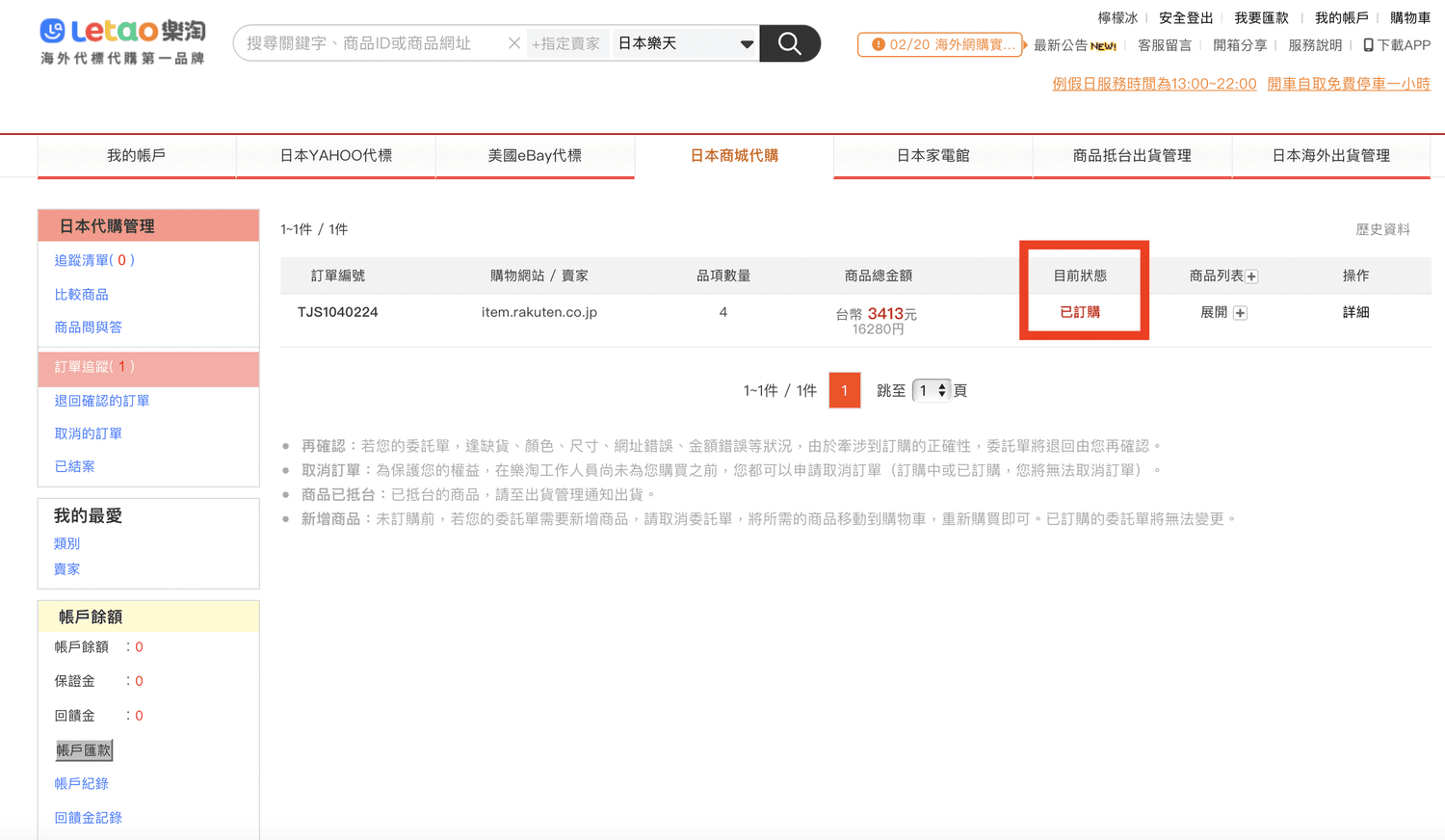
Task: Click item.rakuten.co.jp seller cell
Action: click(539, 312)
